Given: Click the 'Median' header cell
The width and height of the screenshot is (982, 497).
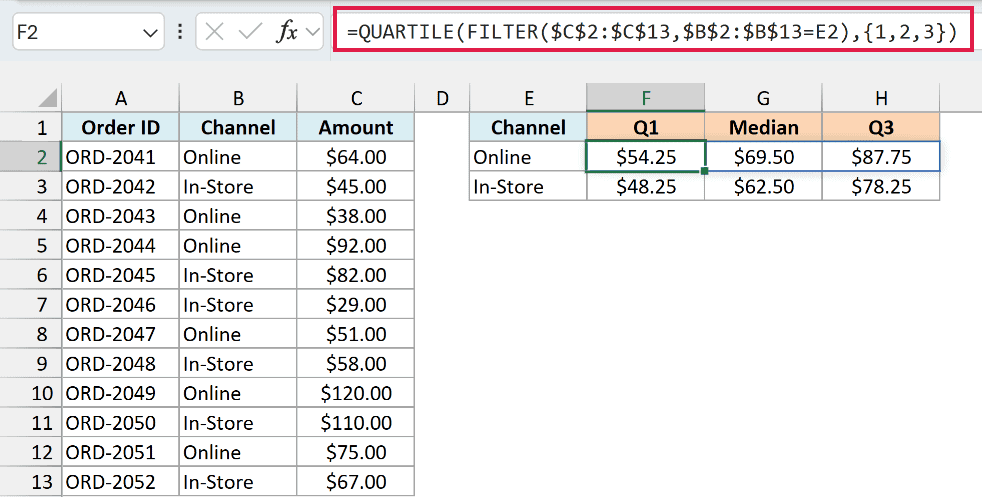Looking at the screenshot, I should [x=763, y=128].
